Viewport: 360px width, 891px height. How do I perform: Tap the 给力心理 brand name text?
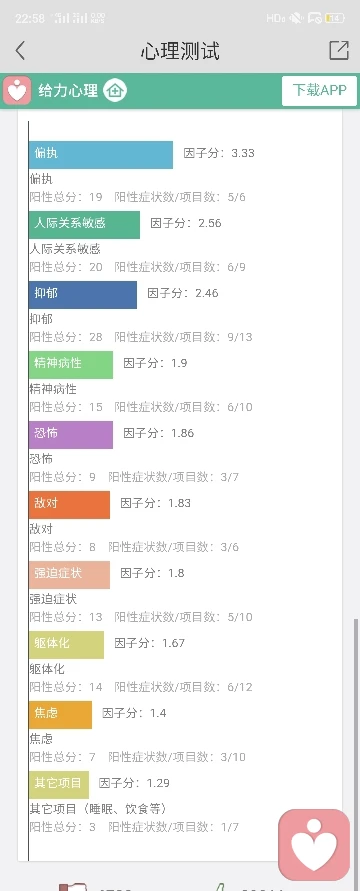68,90
